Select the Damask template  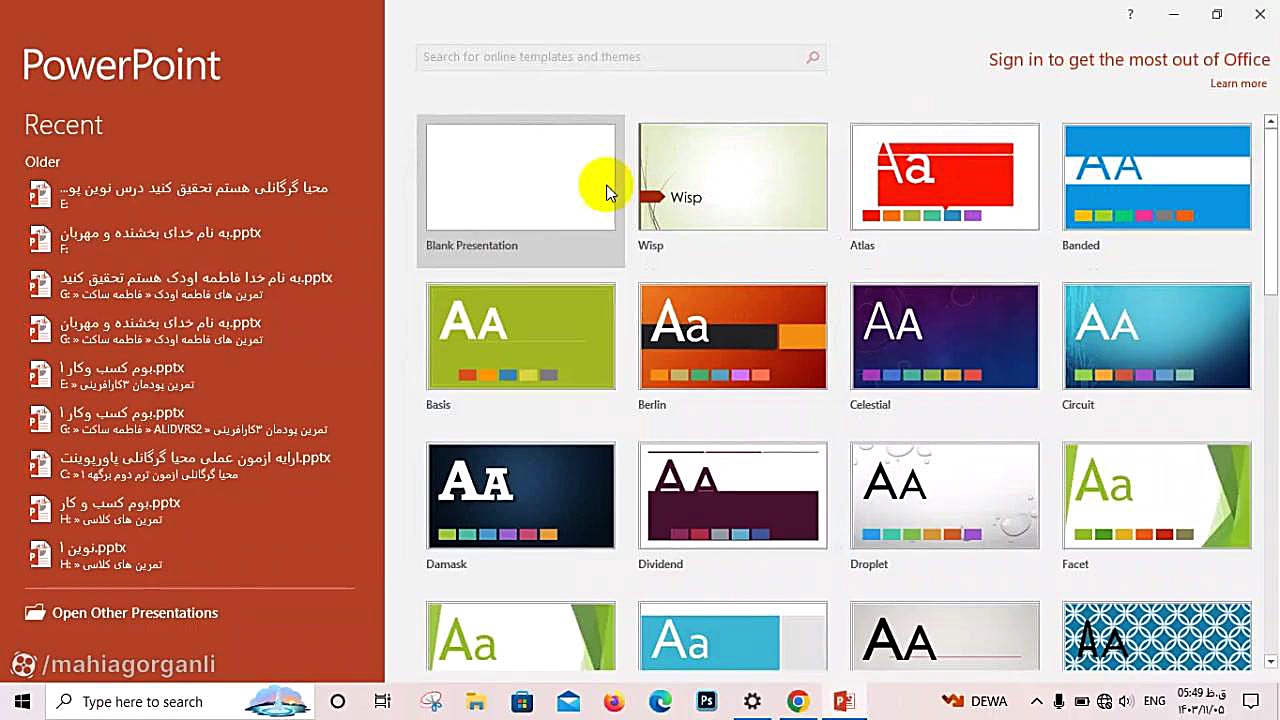(521, 496)
